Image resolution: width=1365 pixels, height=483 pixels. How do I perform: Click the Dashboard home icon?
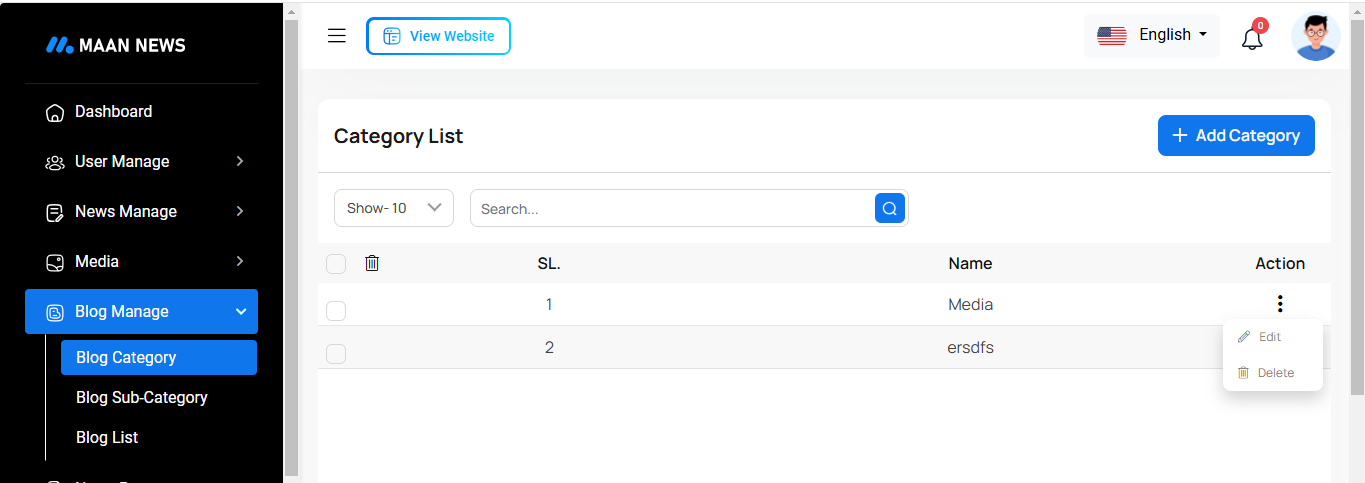coord(56,112)
